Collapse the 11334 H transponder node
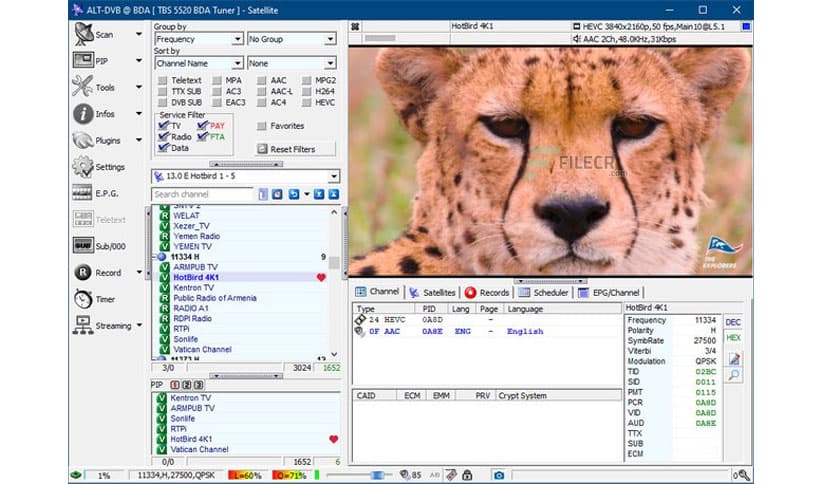836x484 pixels. (x=155, y=256)
